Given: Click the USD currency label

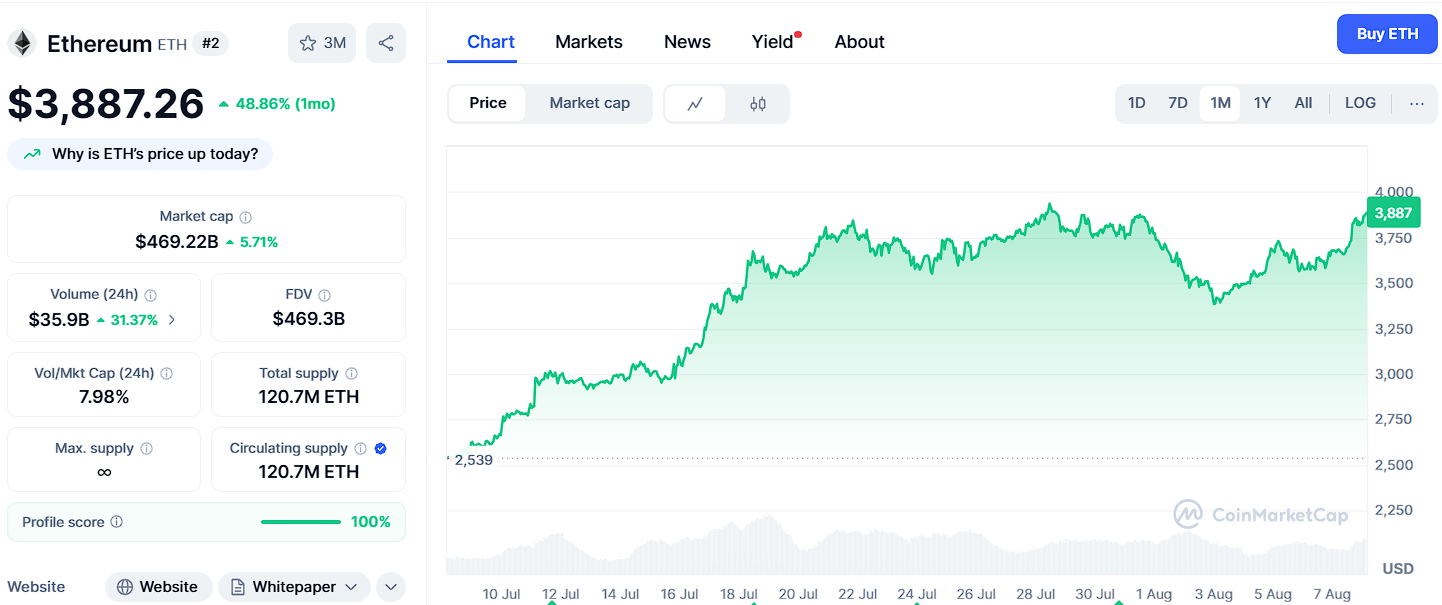Looking at the screenshot, I should (x=1398, y=569).
